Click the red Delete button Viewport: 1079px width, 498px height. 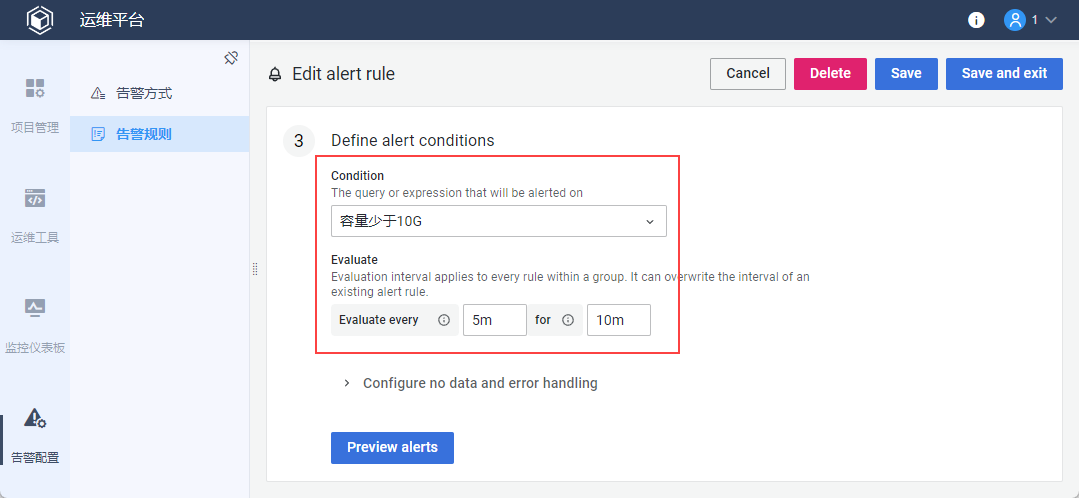(x=830, y=73)
